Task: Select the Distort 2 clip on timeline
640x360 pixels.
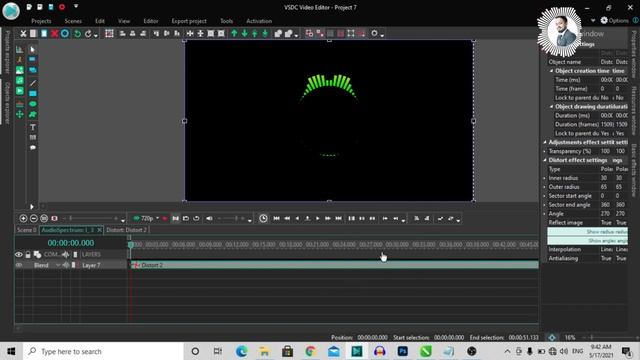Action: [334, 265]
